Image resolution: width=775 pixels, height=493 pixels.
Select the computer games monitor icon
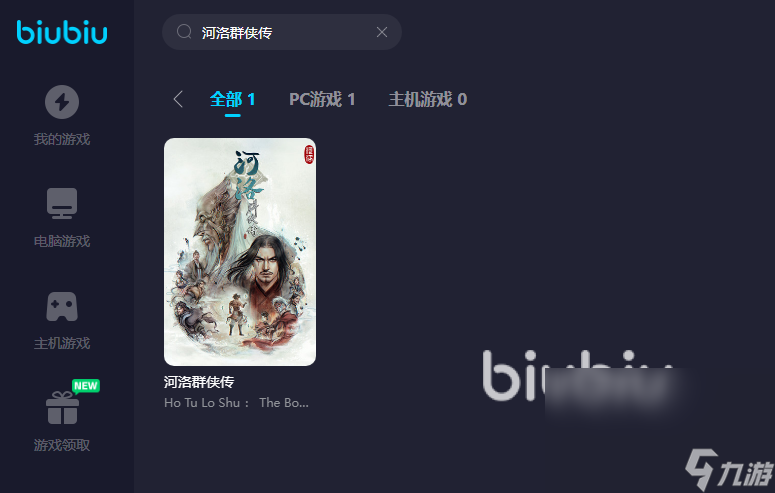tap(62, 203)
